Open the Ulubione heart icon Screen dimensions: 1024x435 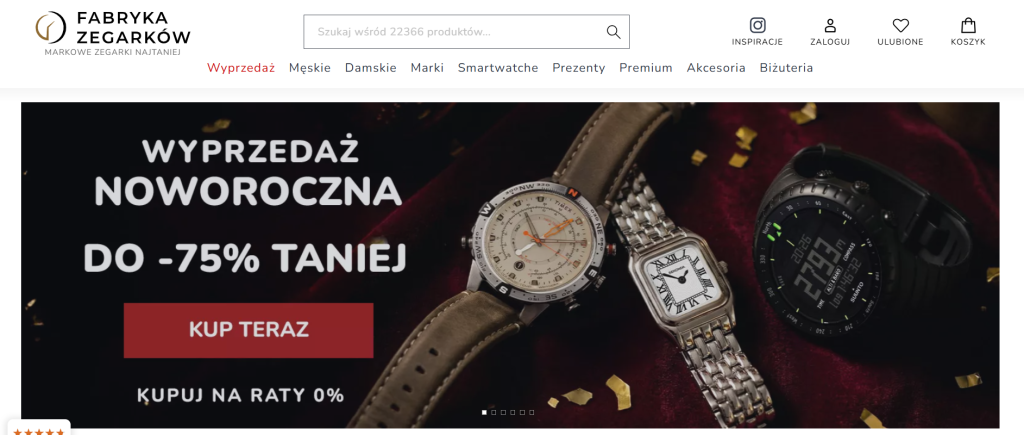901,25
